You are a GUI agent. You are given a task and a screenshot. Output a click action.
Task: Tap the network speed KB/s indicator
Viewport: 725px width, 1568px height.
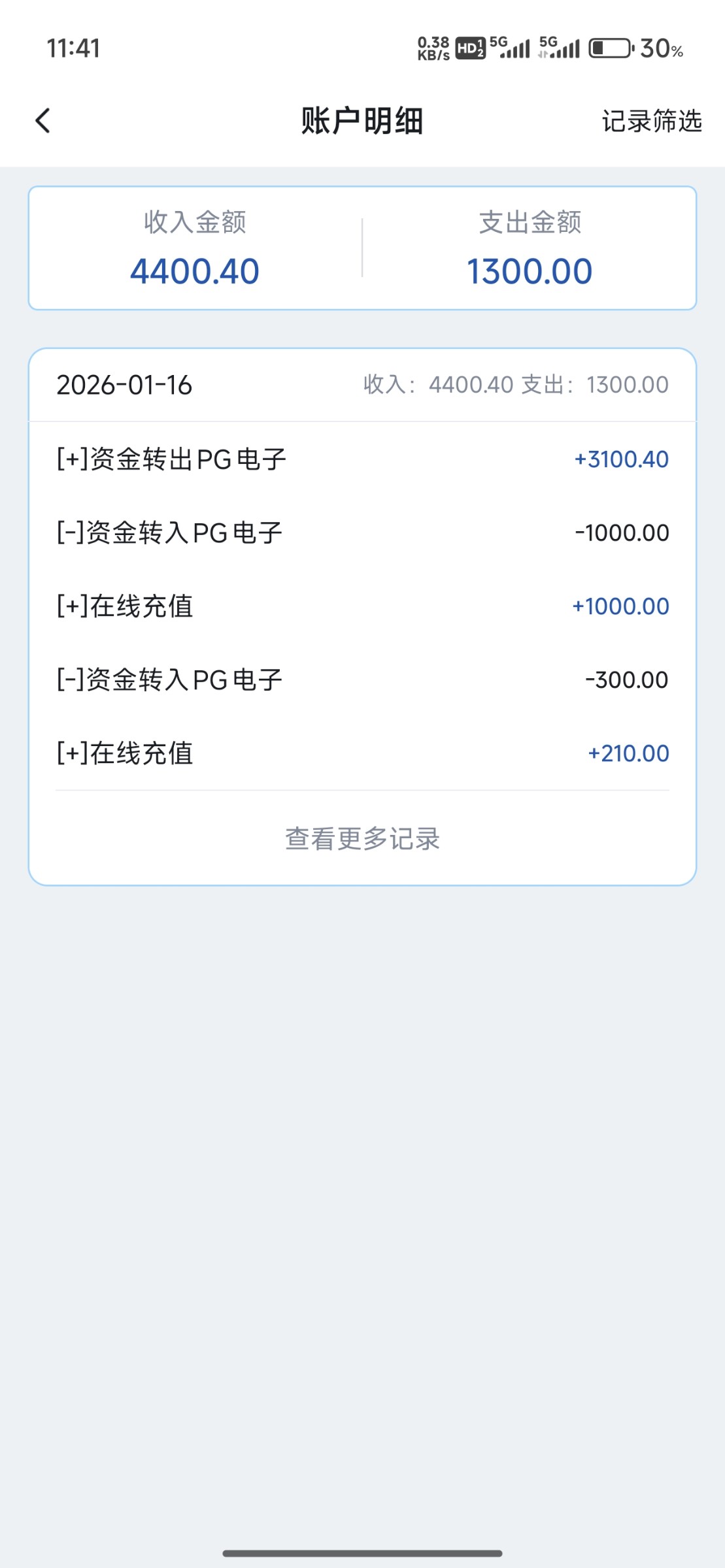click(433, 48)
